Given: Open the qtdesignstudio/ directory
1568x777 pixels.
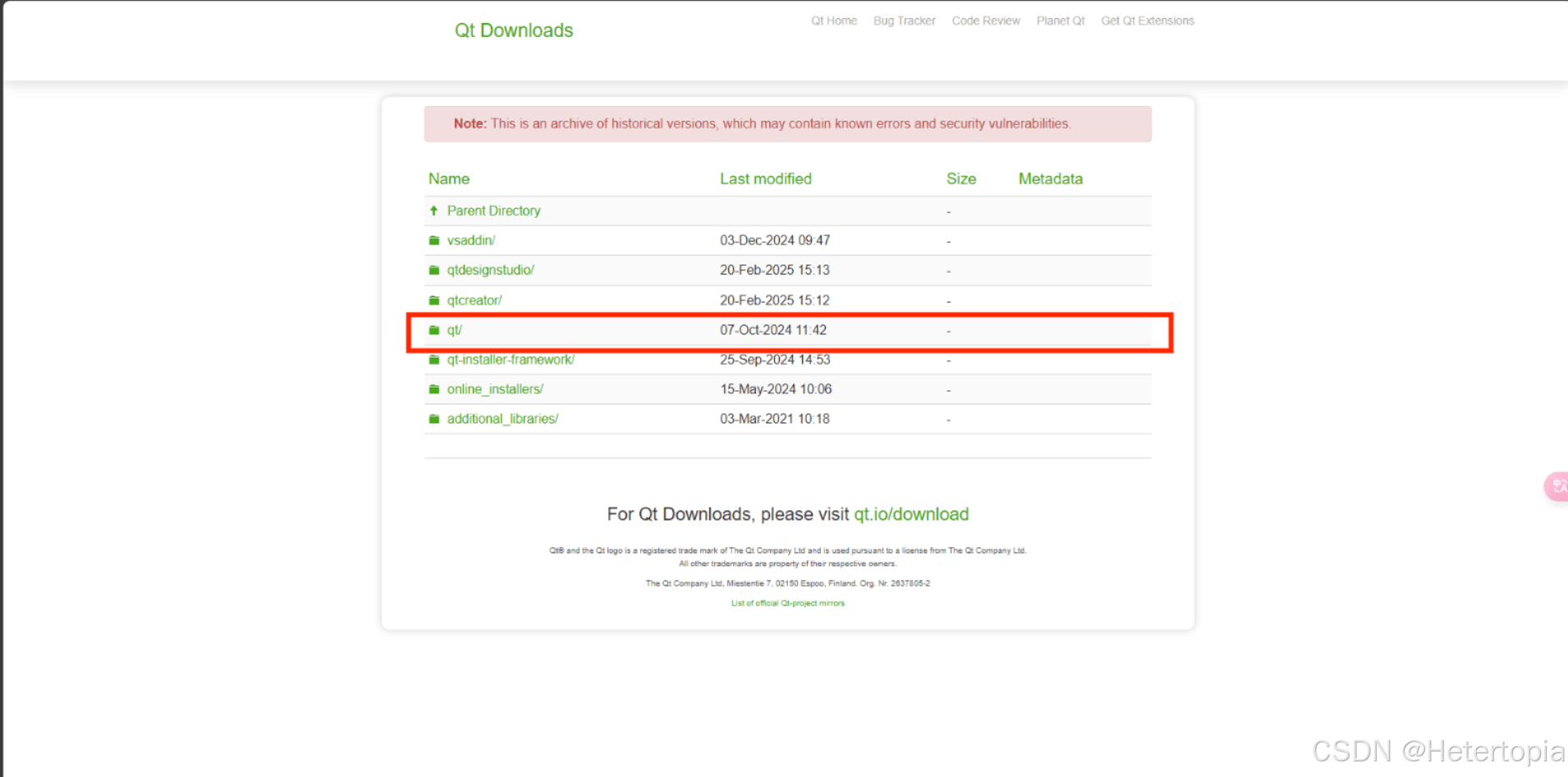Looking at the screenshot, I should tap(491, 270).
